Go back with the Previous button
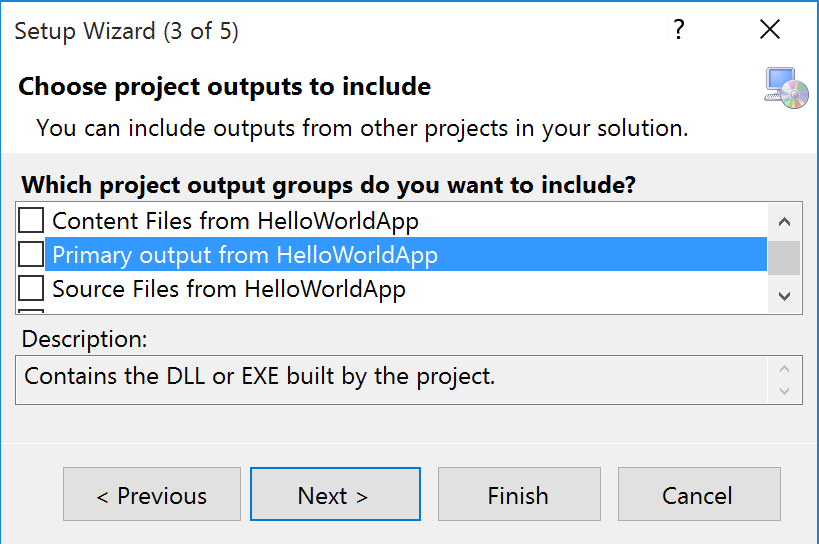The height and width of the screenshot is (544, 819). 152,494
